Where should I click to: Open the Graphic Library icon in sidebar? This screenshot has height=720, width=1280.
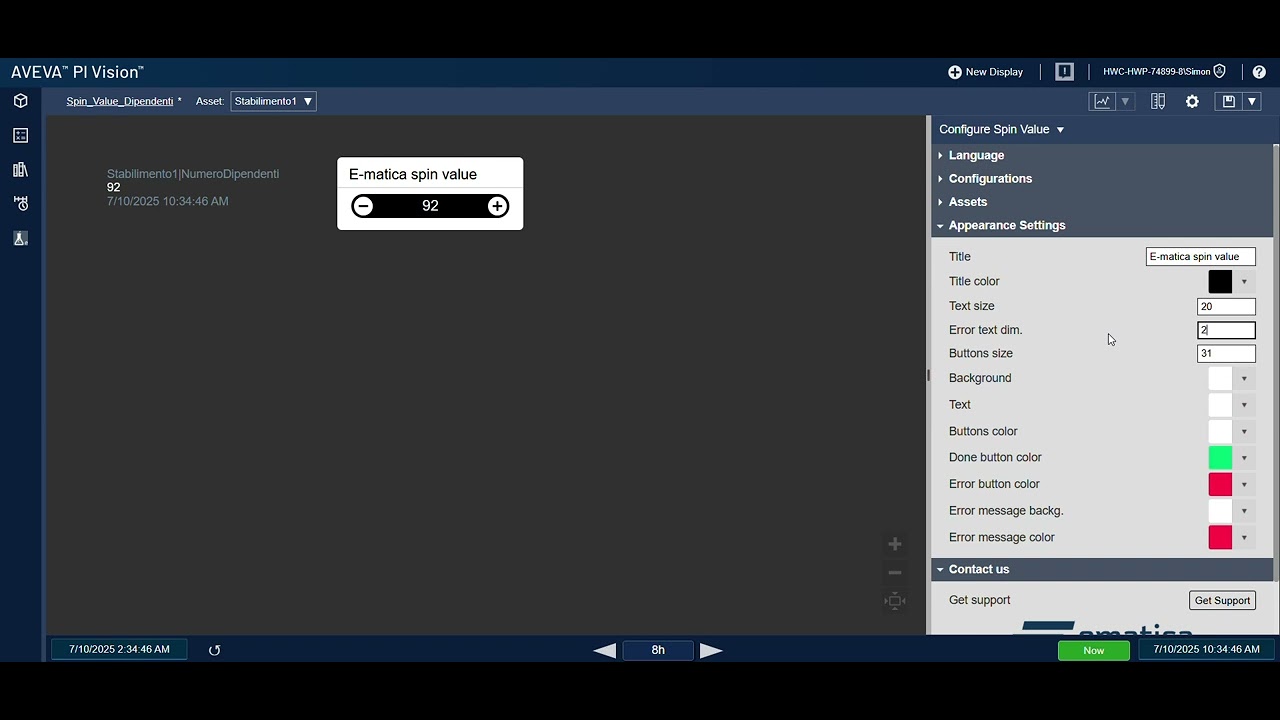click(20, 169)
